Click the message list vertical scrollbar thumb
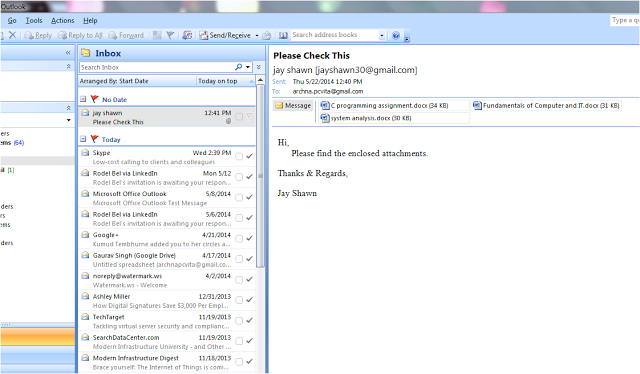640x374 pixels. coord(260,176)
